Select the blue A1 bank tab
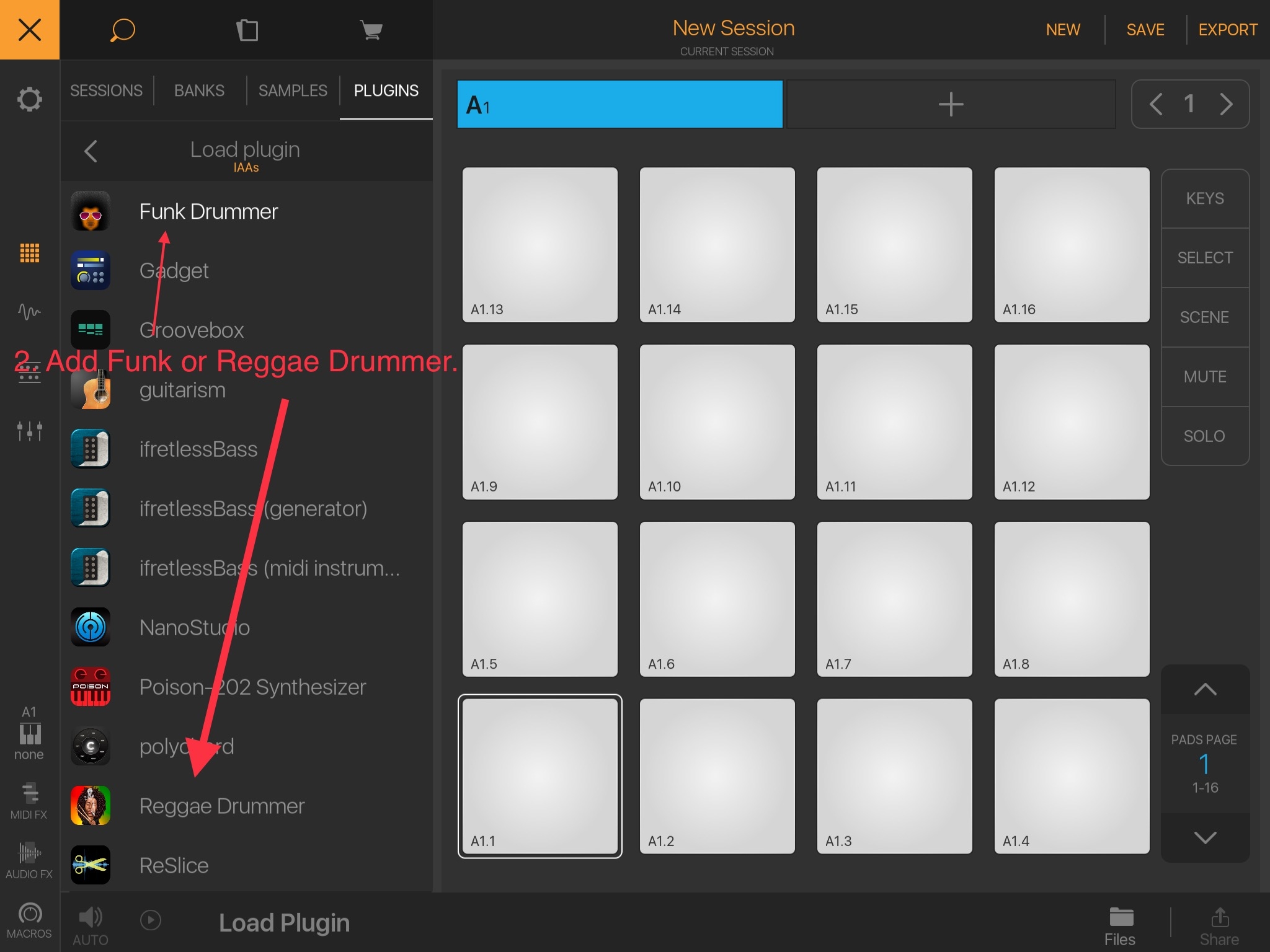 point(619,104)
